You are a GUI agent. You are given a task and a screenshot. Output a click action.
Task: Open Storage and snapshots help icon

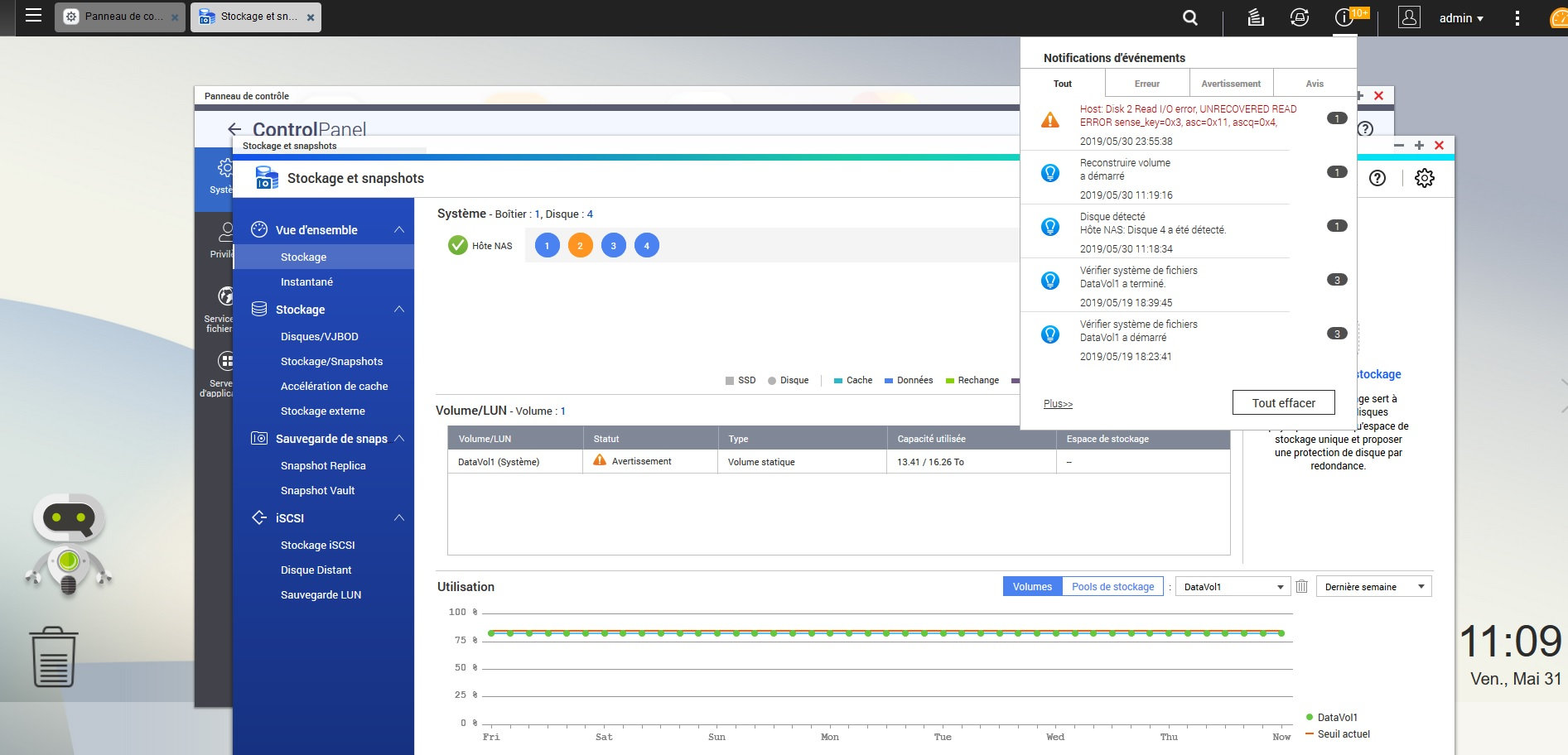click(1377, 178)
